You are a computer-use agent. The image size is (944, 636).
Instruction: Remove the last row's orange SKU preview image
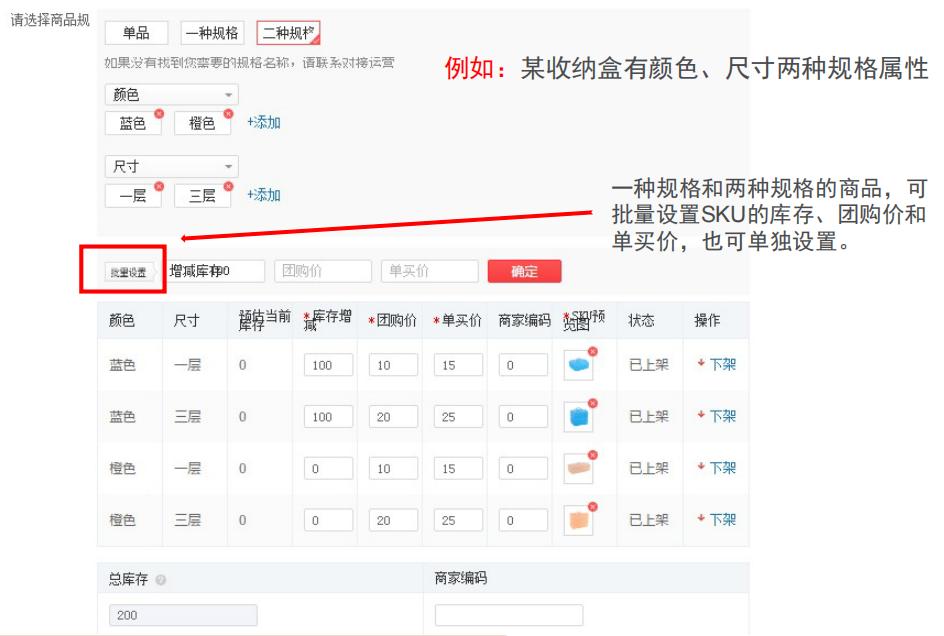point(592,504)
